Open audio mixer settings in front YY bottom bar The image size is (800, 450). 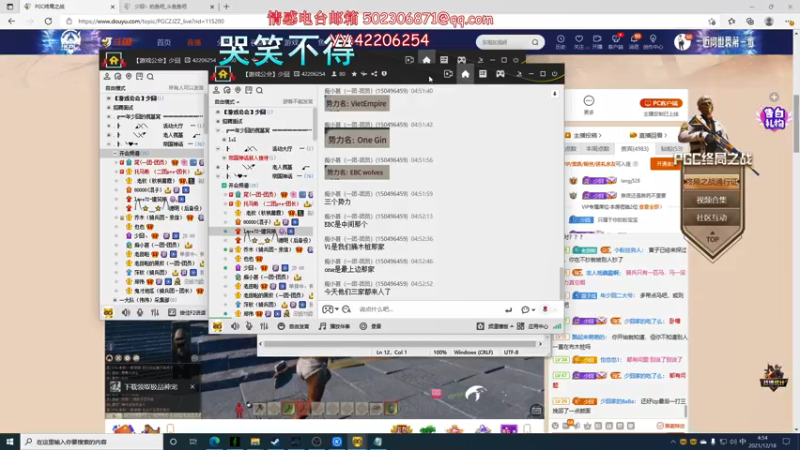coord(264,326)
